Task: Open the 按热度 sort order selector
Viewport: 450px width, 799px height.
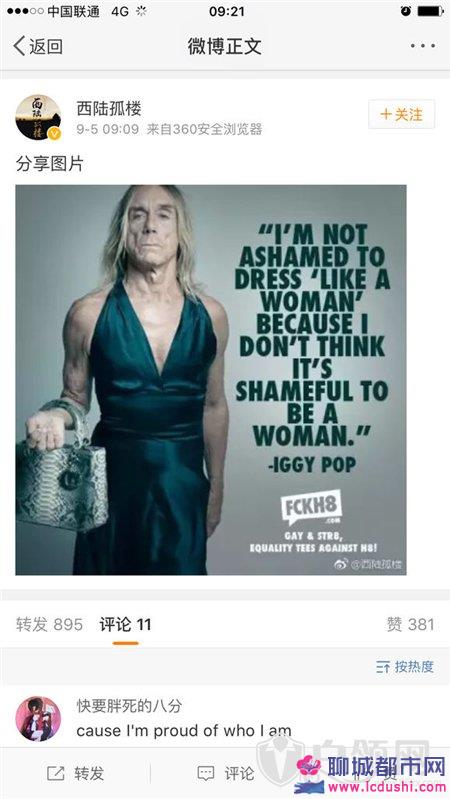Action: click(x=405, y=667)
